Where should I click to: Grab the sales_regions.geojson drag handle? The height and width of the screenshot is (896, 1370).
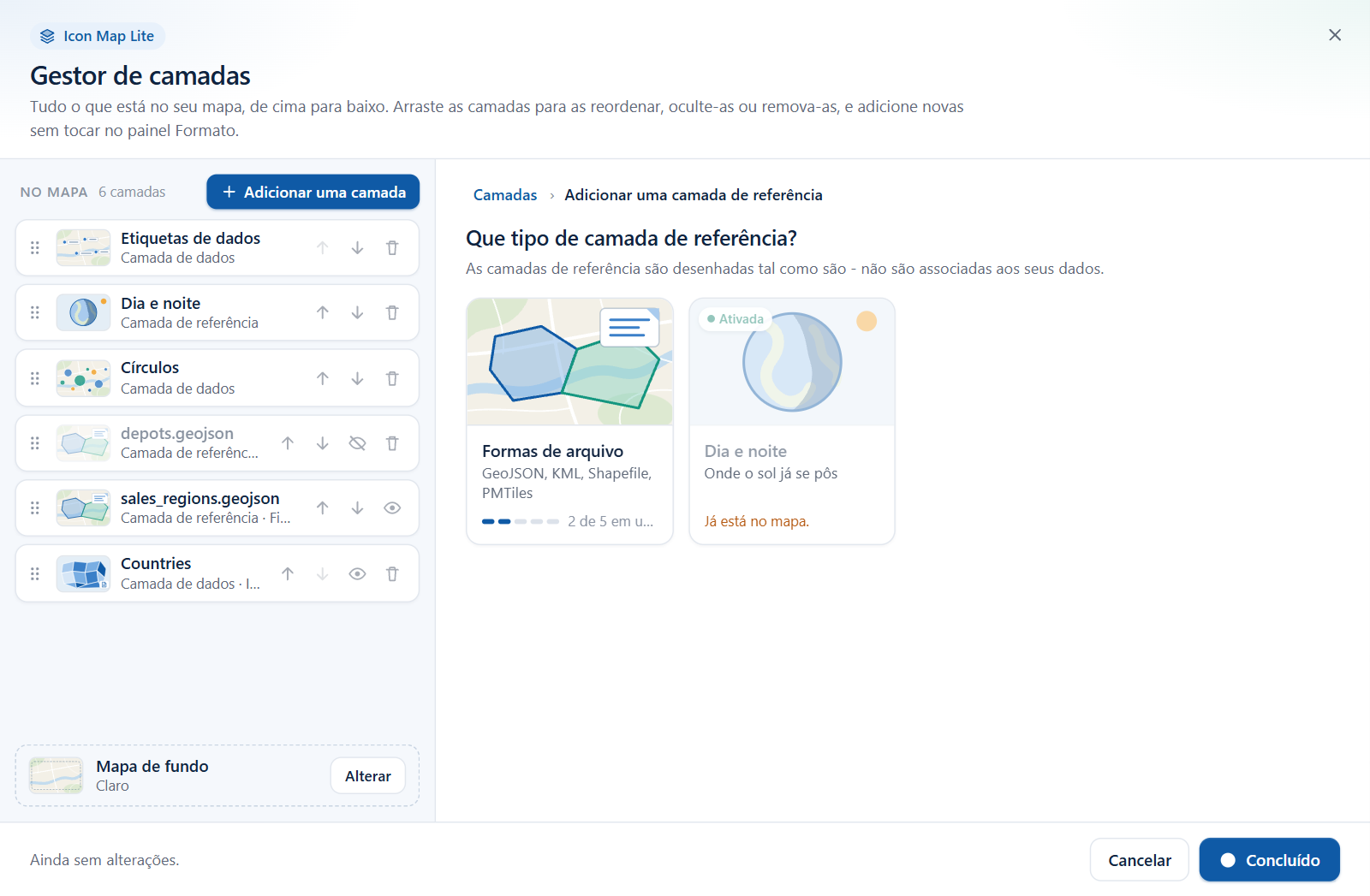point(35,508)
